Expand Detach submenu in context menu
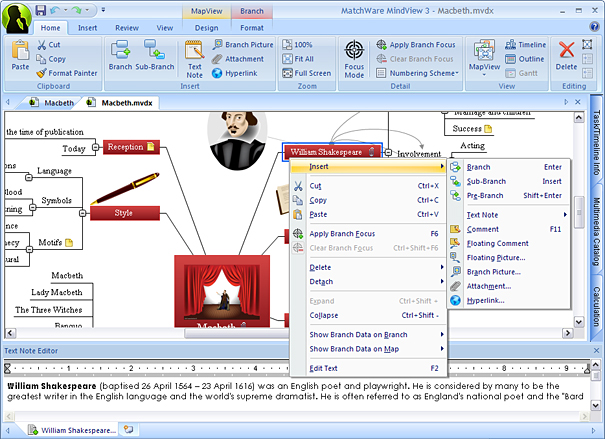 (368, 282)
